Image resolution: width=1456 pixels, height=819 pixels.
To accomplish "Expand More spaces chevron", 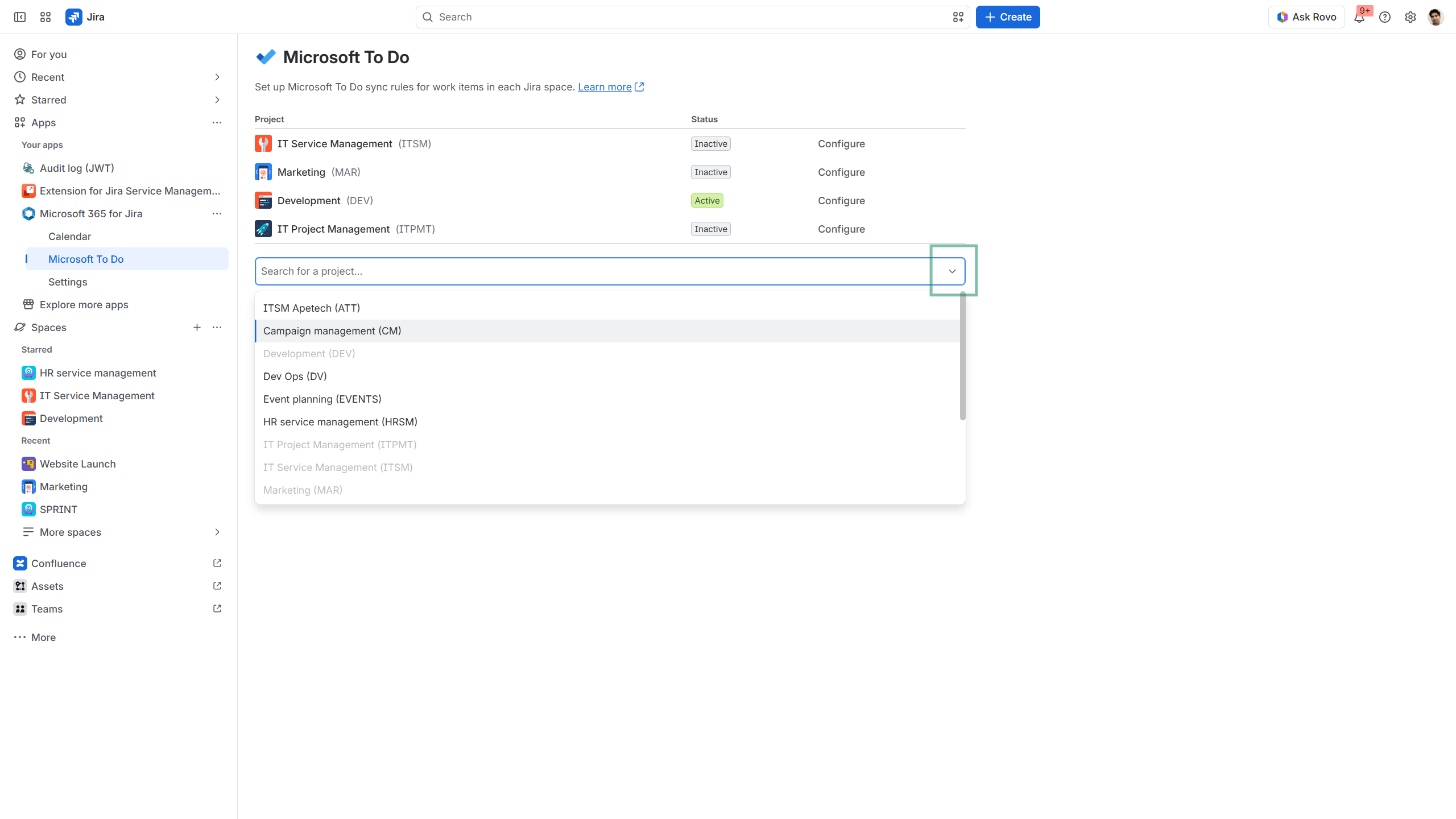I will (x=217, y=532).
